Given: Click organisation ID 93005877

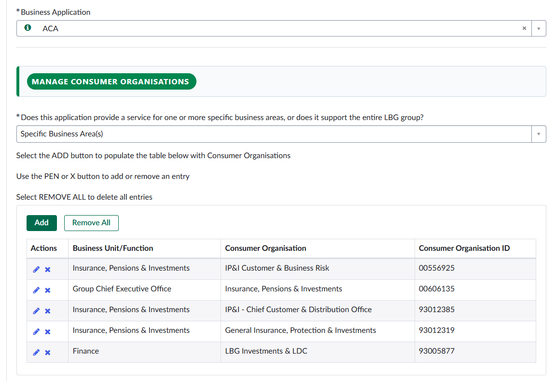Looking at the screenshot, I should 437,351.
